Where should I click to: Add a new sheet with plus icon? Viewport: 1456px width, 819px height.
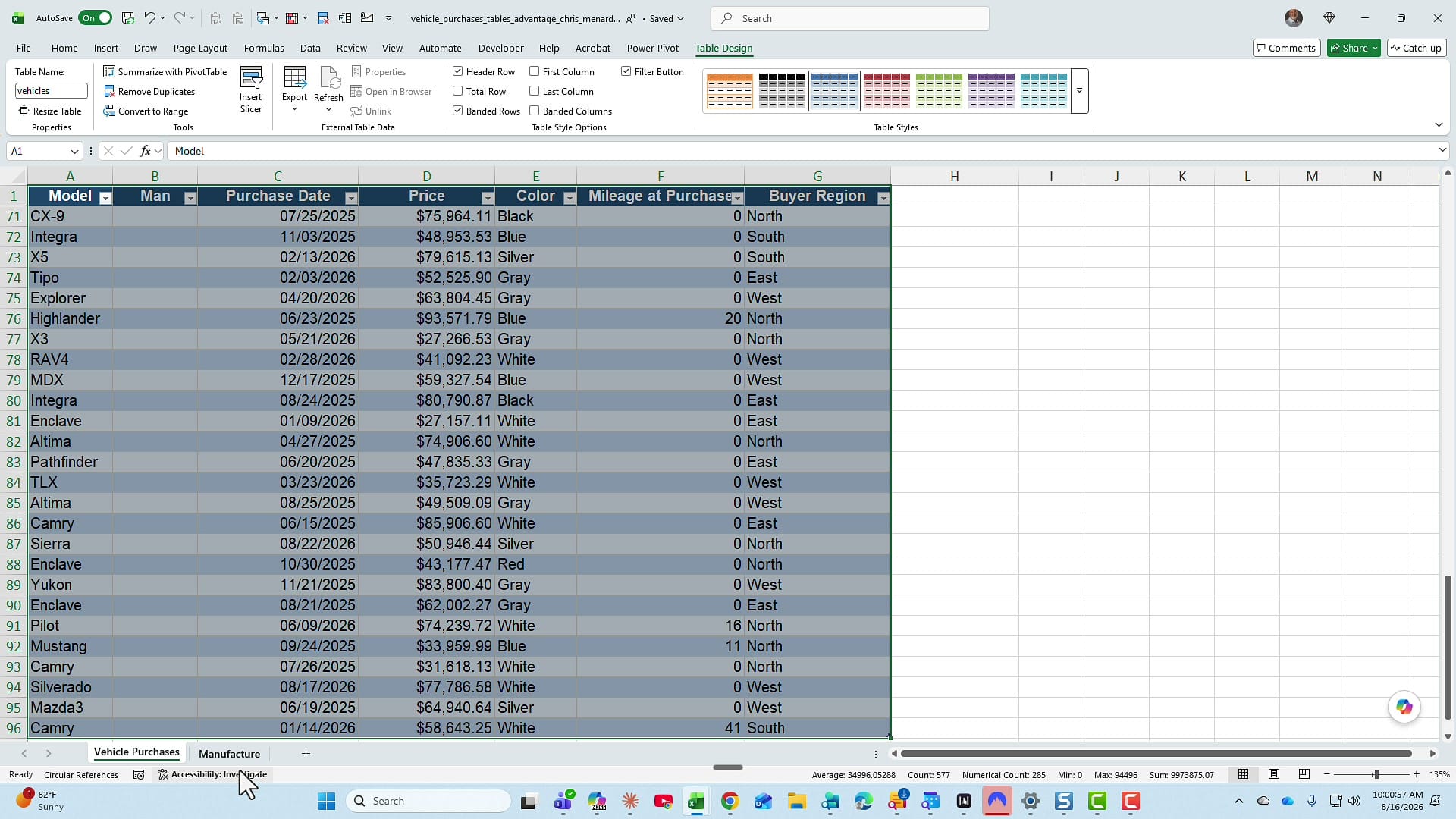(x=306, y=753)
